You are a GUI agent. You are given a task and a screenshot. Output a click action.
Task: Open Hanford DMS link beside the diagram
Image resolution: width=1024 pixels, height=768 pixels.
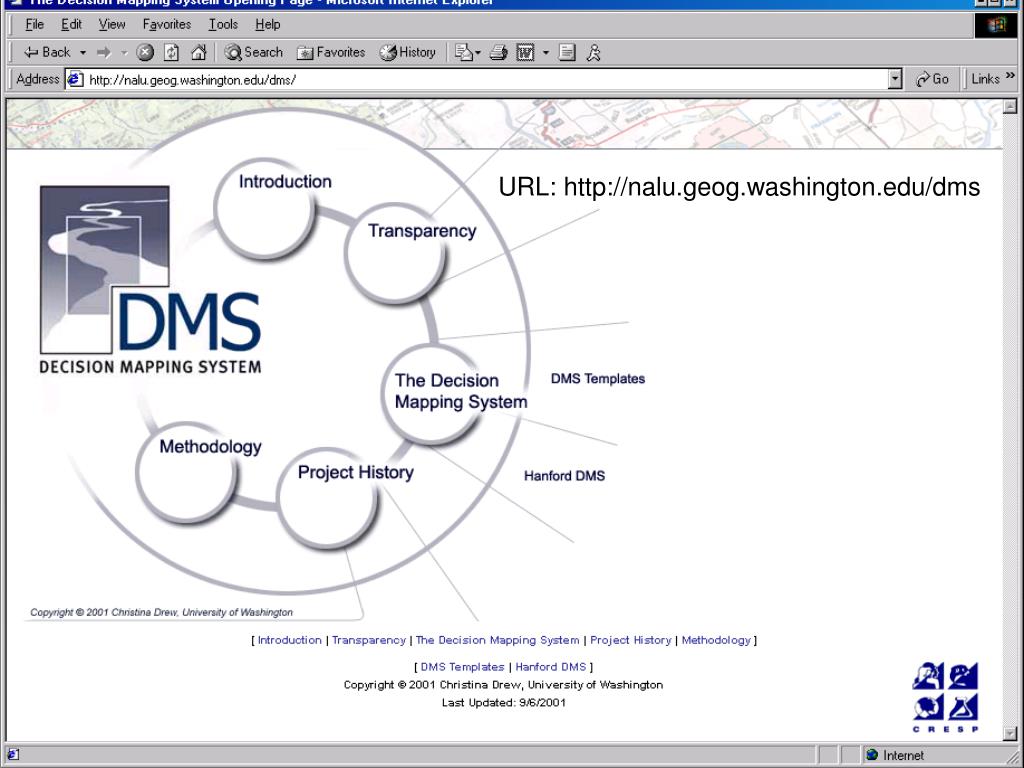(x=564, y=476)
